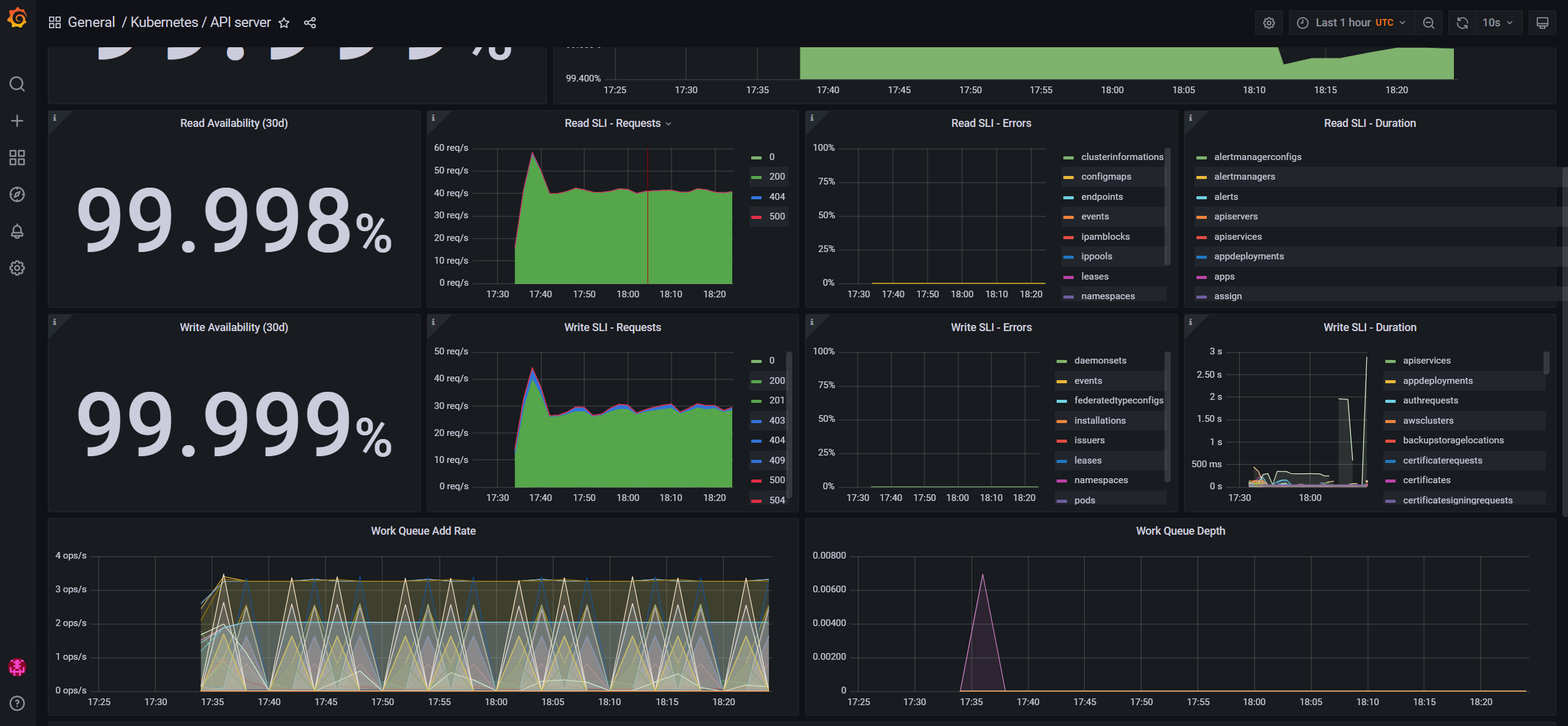Click the Read Availability 99.998% value
Image resolution: width=1568 pixels, height=726 pixels.
coord(234,220)
